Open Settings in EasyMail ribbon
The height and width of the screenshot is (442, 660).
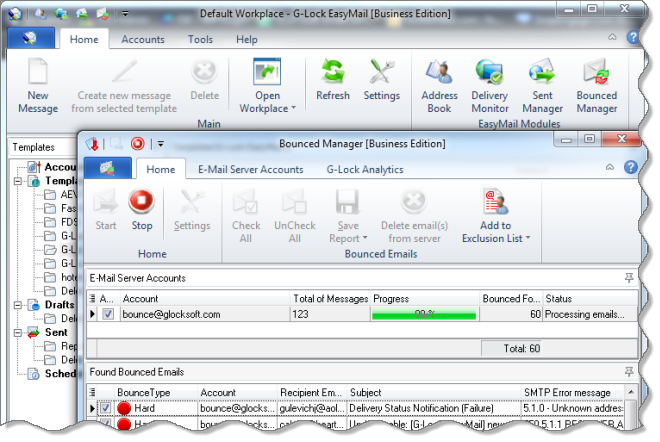(x=381, y=80)
